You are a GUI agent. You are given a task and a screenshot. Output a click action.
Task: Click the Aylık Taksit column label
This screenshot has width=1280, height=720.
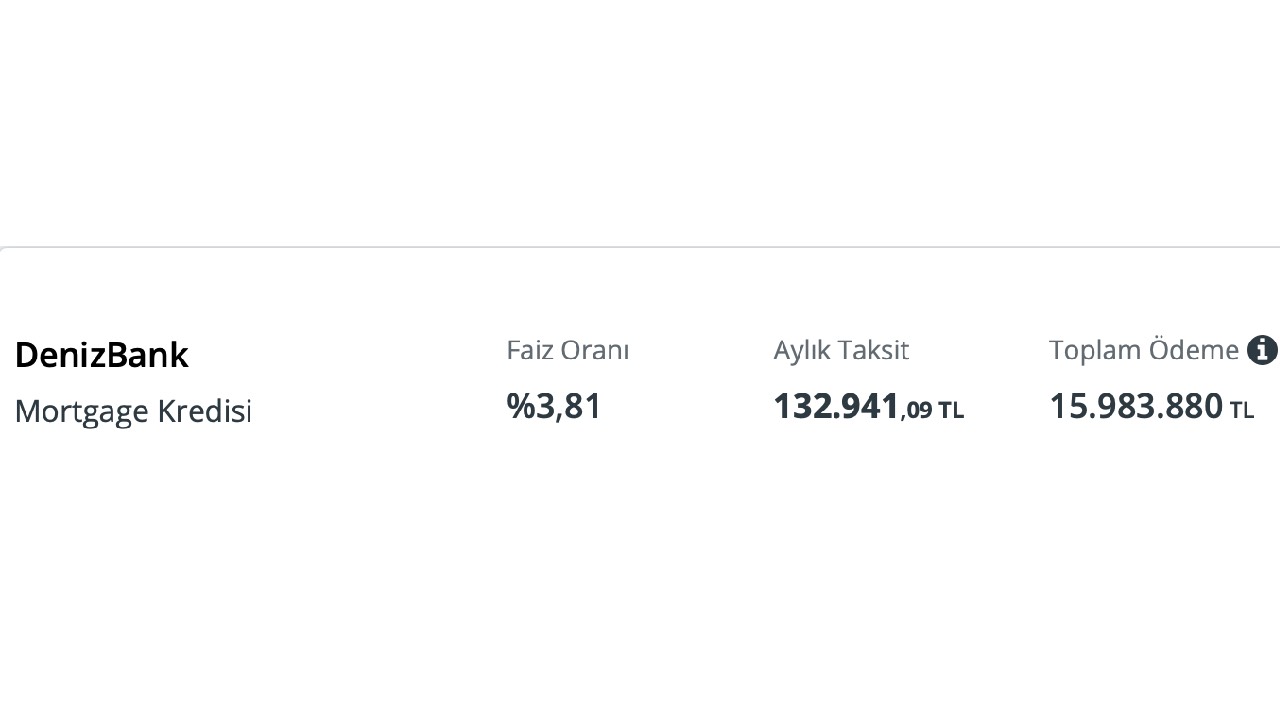click(x=840, y=350)
